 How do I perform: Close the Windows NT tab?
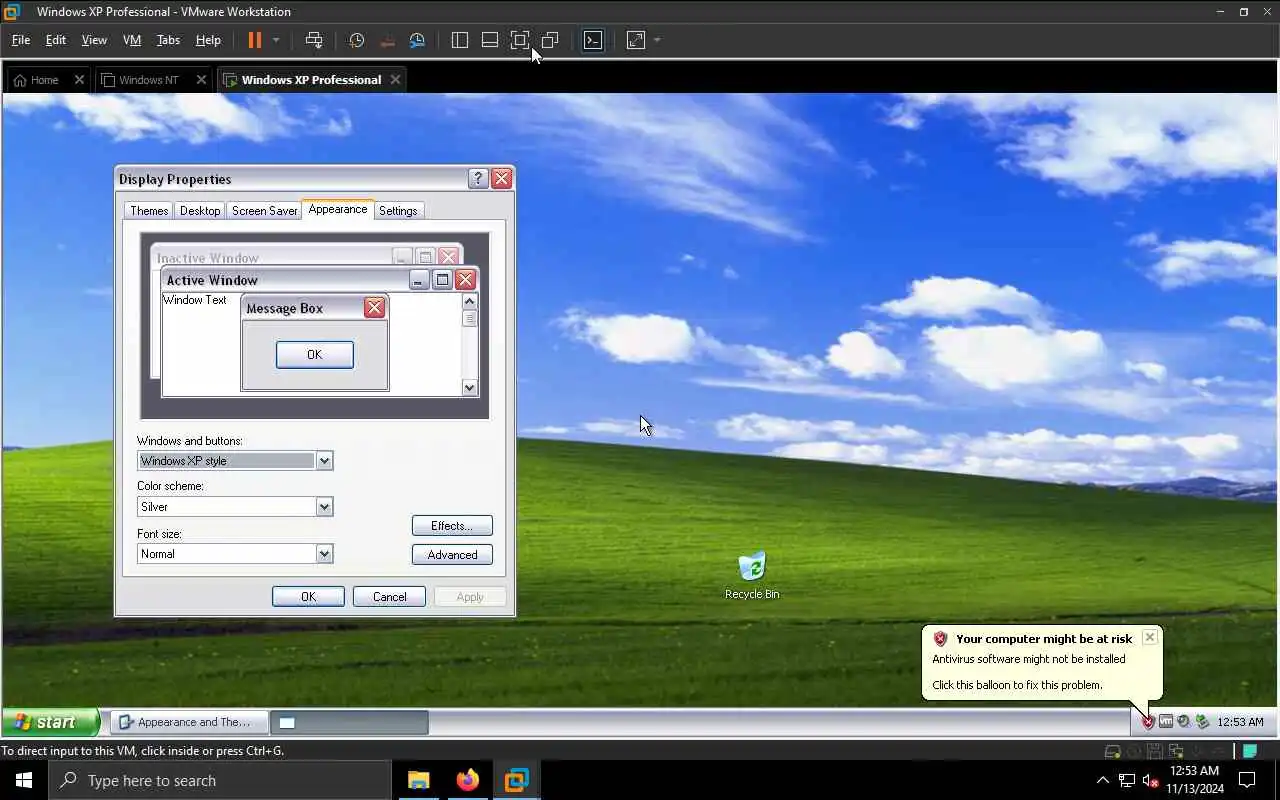pos(202,80)
